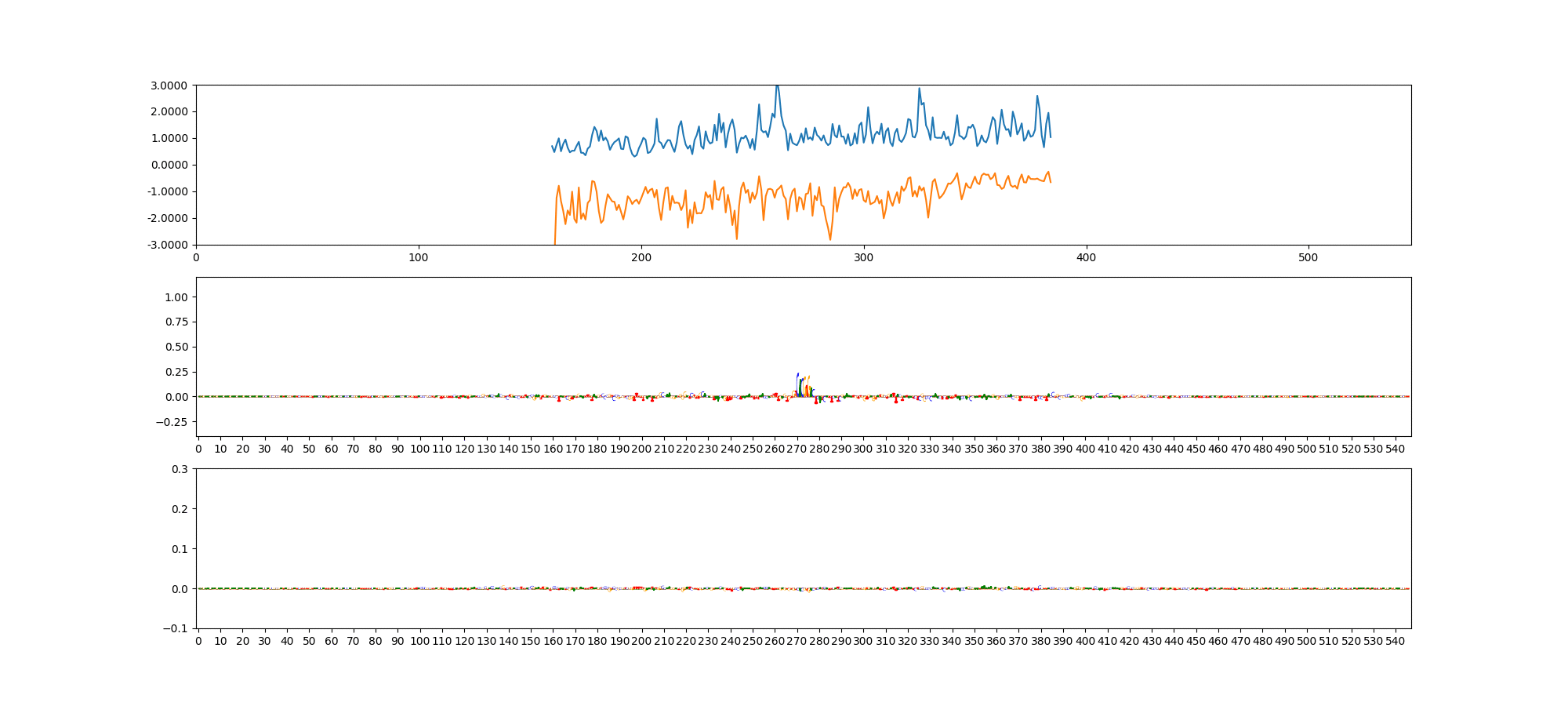
Task: Click the 0.0000 y-axis label in top plot
Action: coord(169,165)
